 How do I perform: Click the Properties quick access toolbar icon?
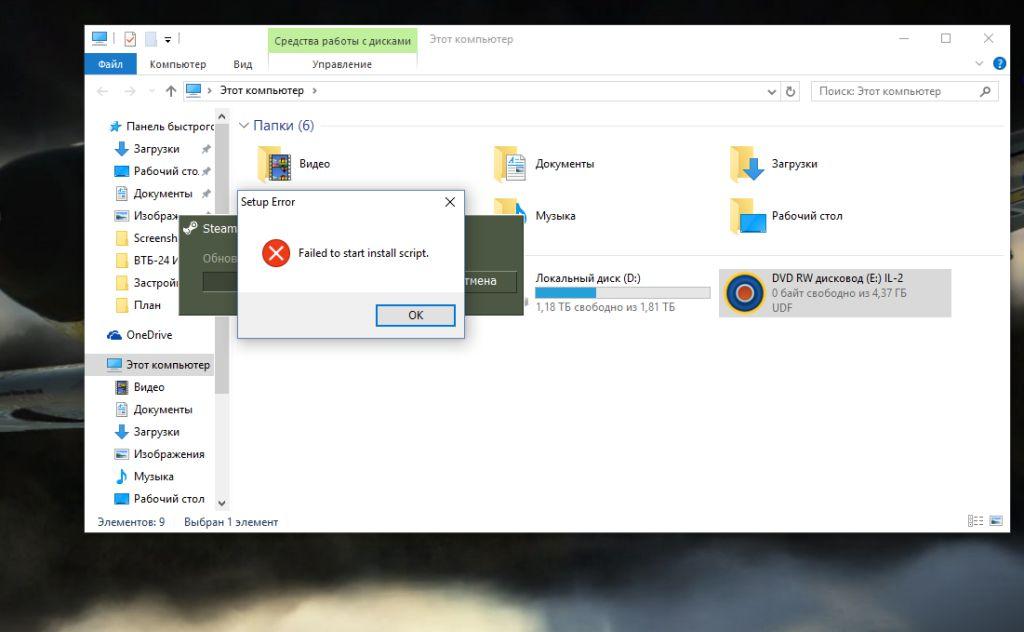click(131, 39)
